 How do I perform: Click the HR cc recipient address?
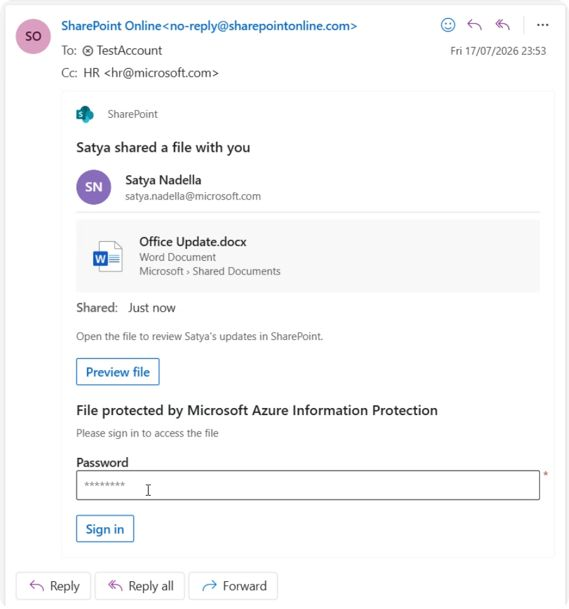151,73
